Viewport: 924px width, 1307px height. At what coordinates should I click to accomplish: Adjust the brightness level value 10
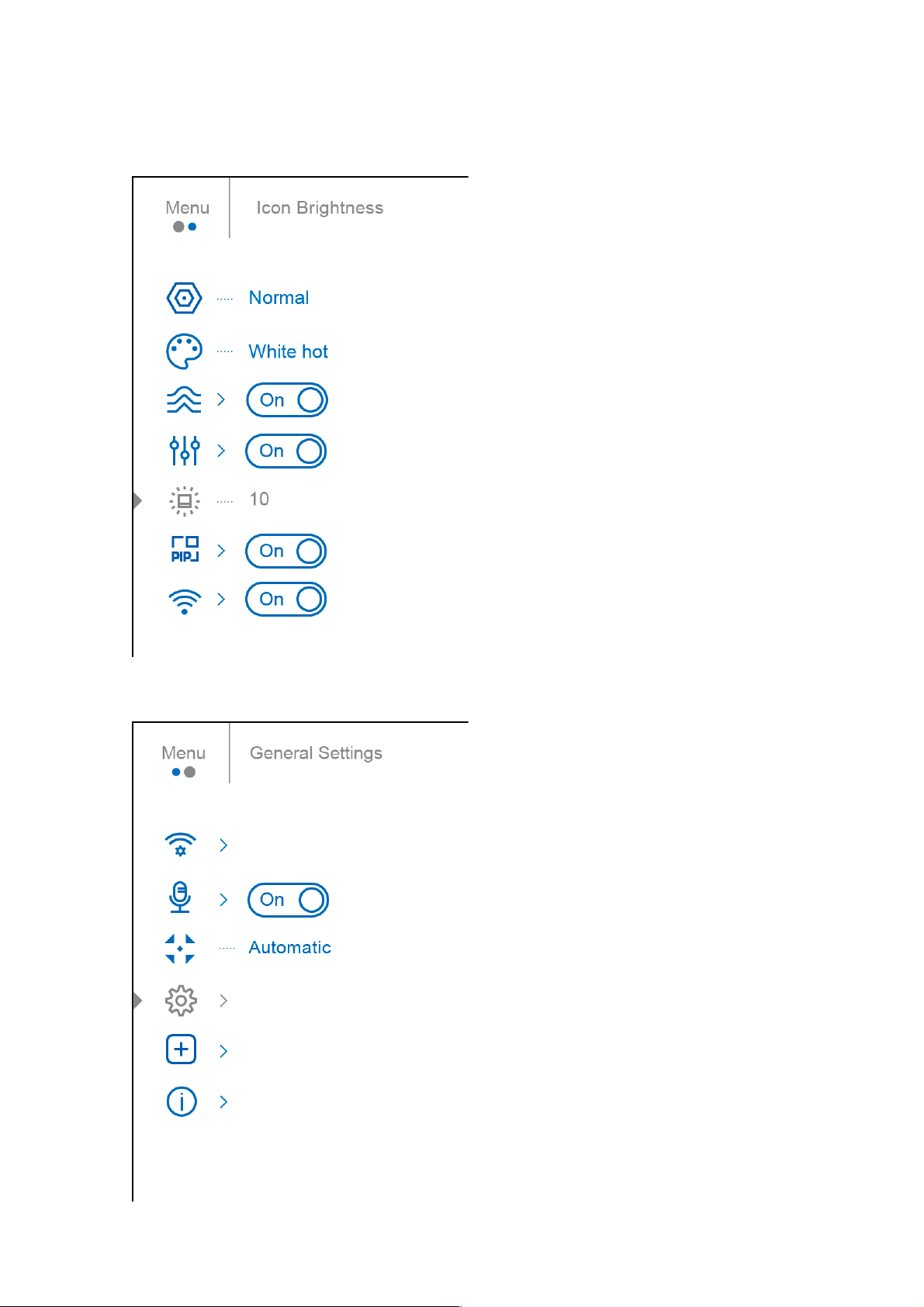(x=259, y=500)
